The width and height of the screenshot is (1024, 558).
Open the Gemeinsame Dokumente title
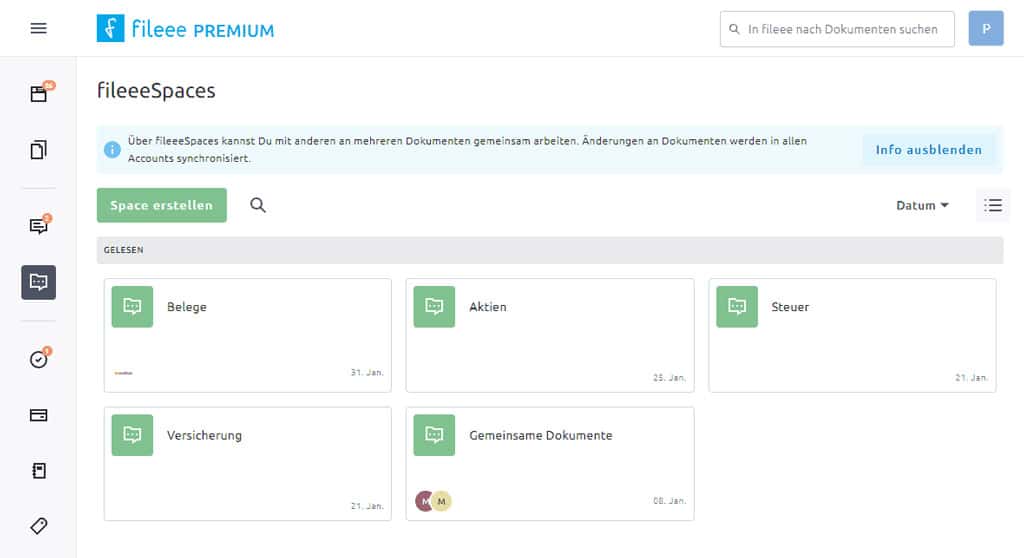[541, 435]
